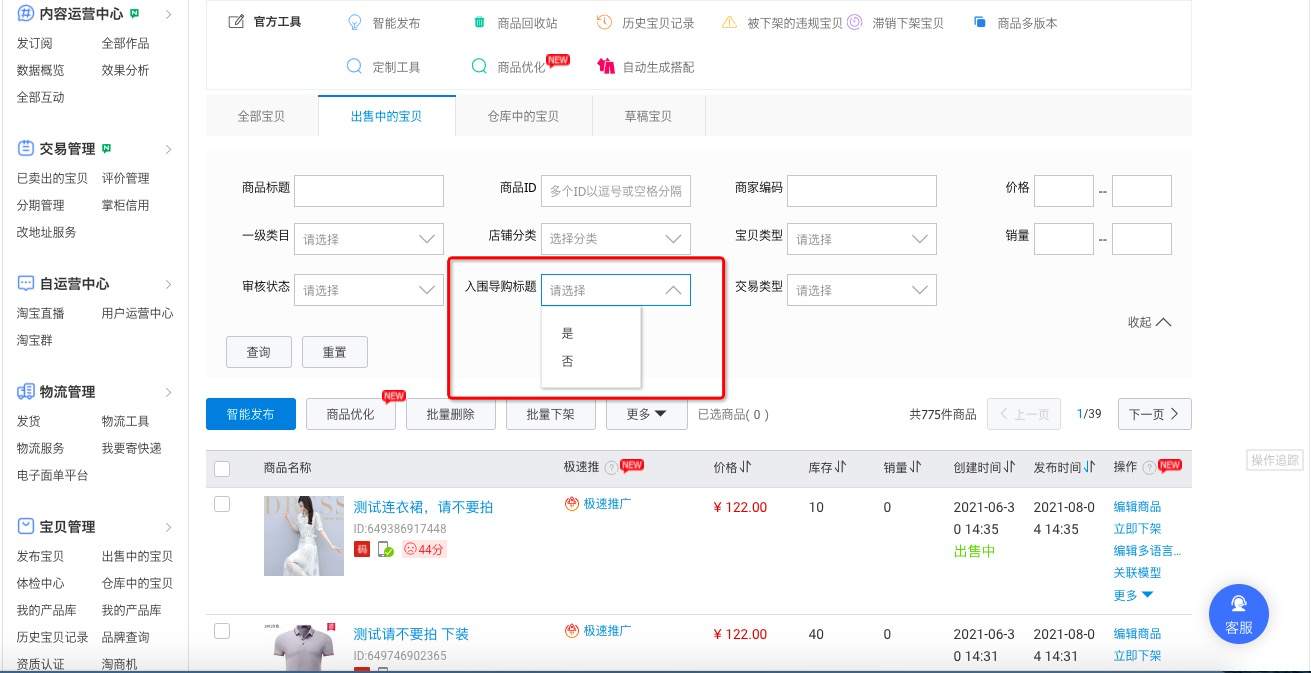Screen dimensions: 1311x673
Task: Open the 宝贝类型 dropdown
Action: pos(862,239)
